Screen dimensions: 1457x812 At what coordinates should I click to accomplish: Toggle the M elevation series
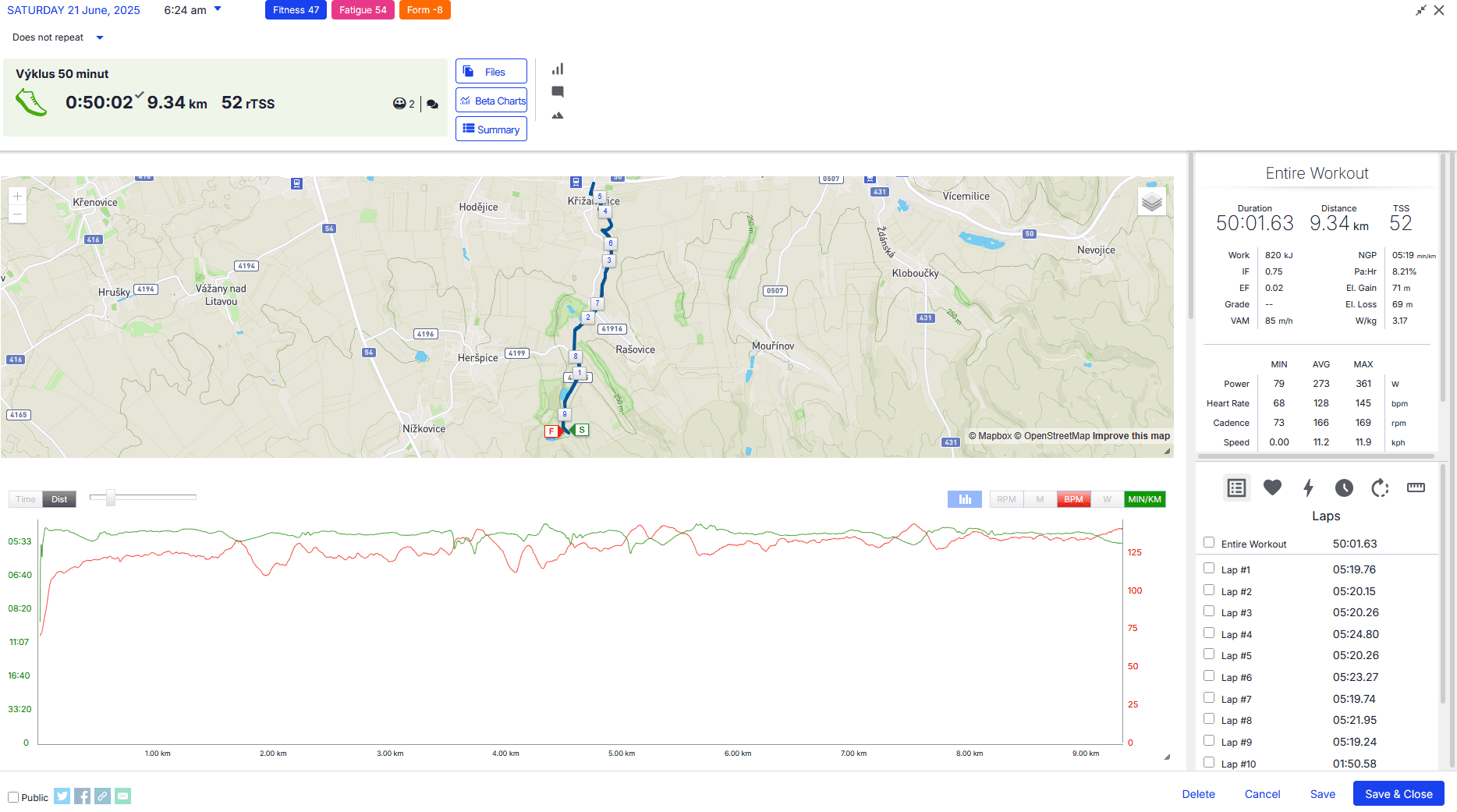[1040, 499]
